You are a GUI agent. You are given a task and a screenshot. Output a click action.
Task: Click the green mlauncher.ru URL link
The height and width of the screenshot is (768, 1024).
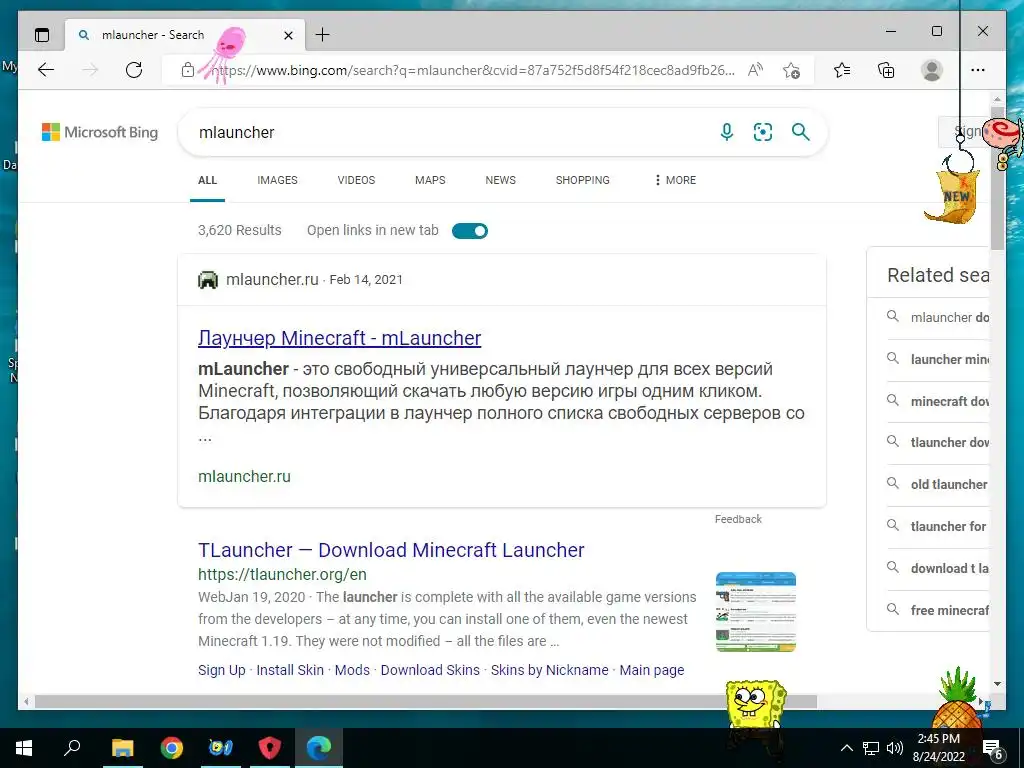(x=244, y=477)
